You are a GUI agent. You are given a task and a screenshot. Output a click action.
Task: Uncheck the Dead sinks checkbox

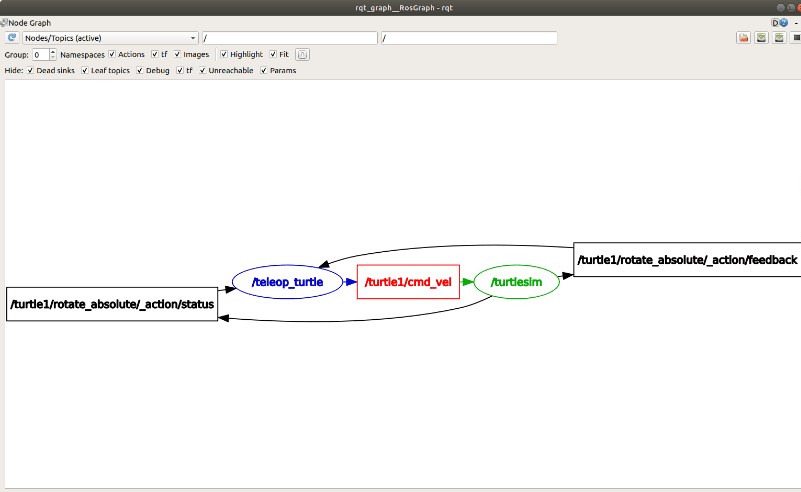point(31,71)
